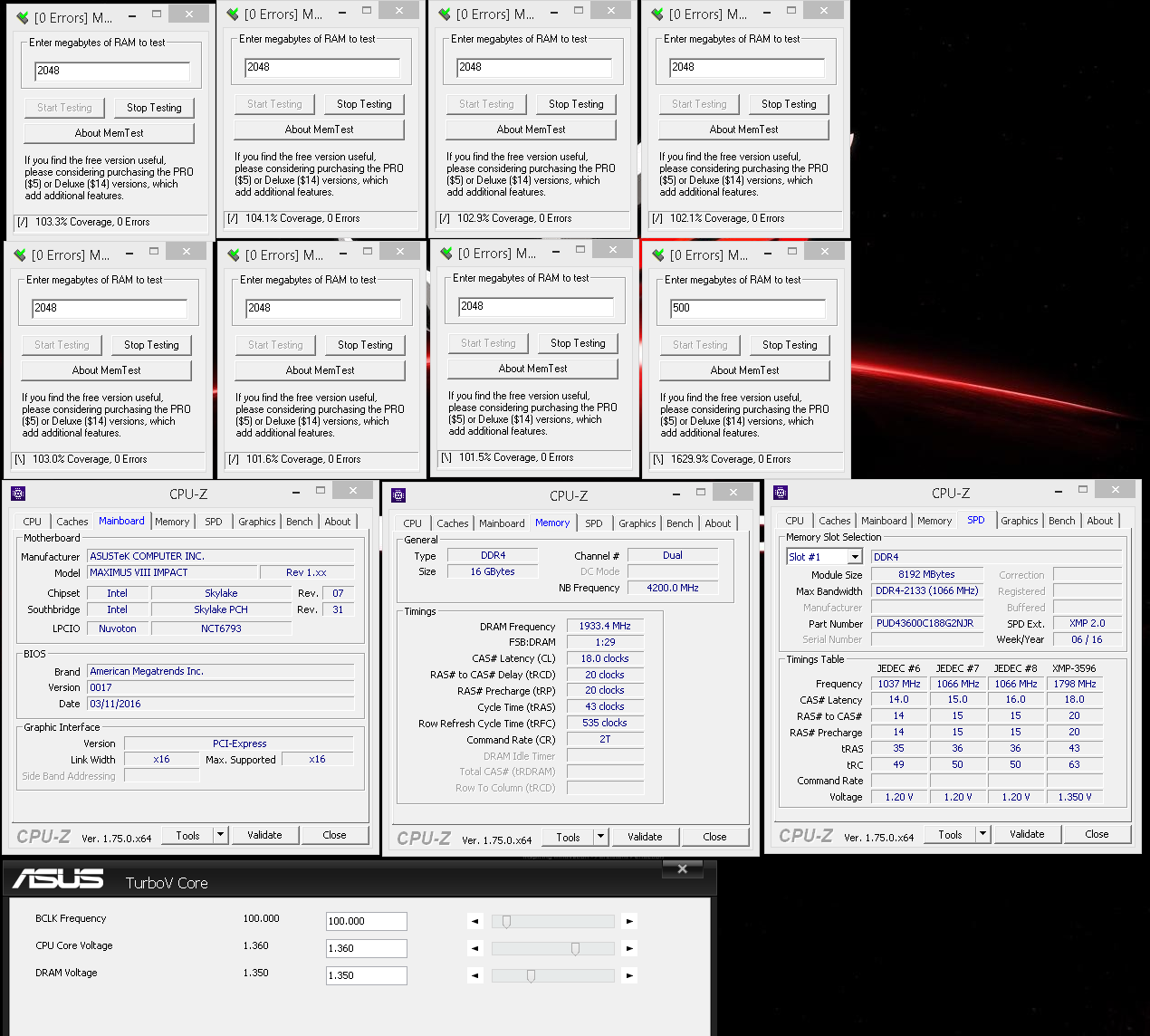Open Bench tab in CPU-Z Memory window
This screenshot has height=1036, width=1150.
680,523
